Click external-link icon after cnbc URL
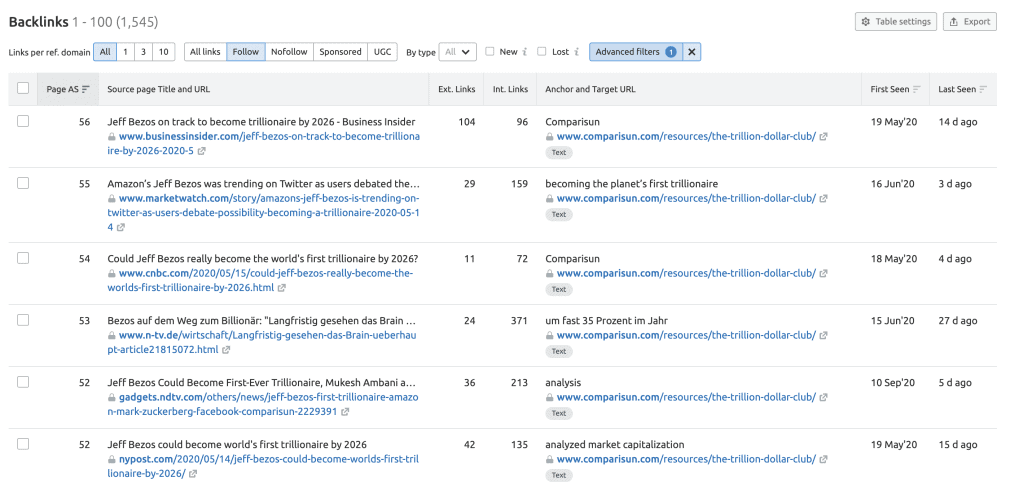 coord(281,288)
